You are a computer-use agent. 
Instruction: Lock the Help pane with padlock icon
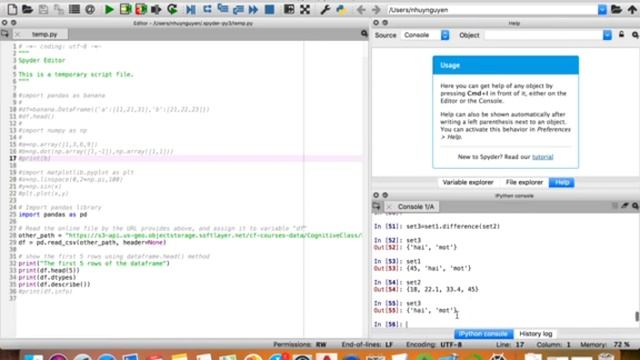(621, 35)
